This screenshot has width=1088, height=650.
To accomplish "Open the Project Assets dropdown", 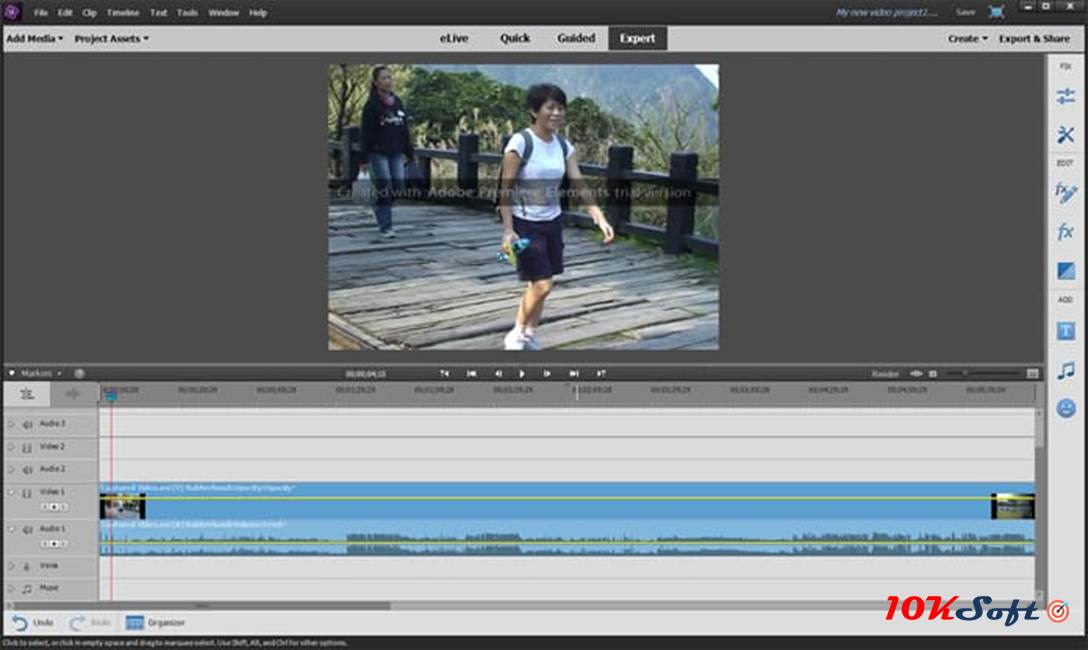I will click(111, 38).
